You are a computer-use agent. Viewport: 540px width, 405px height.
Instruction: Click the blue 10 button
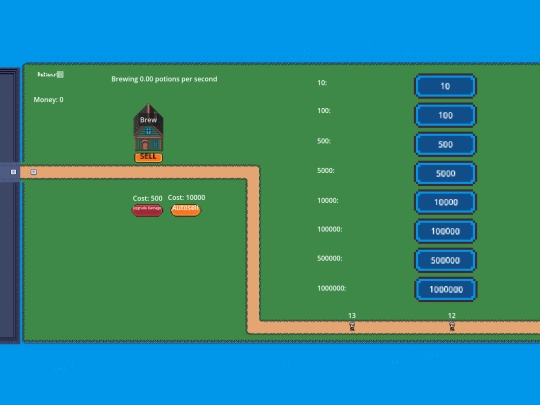[445, 86]
